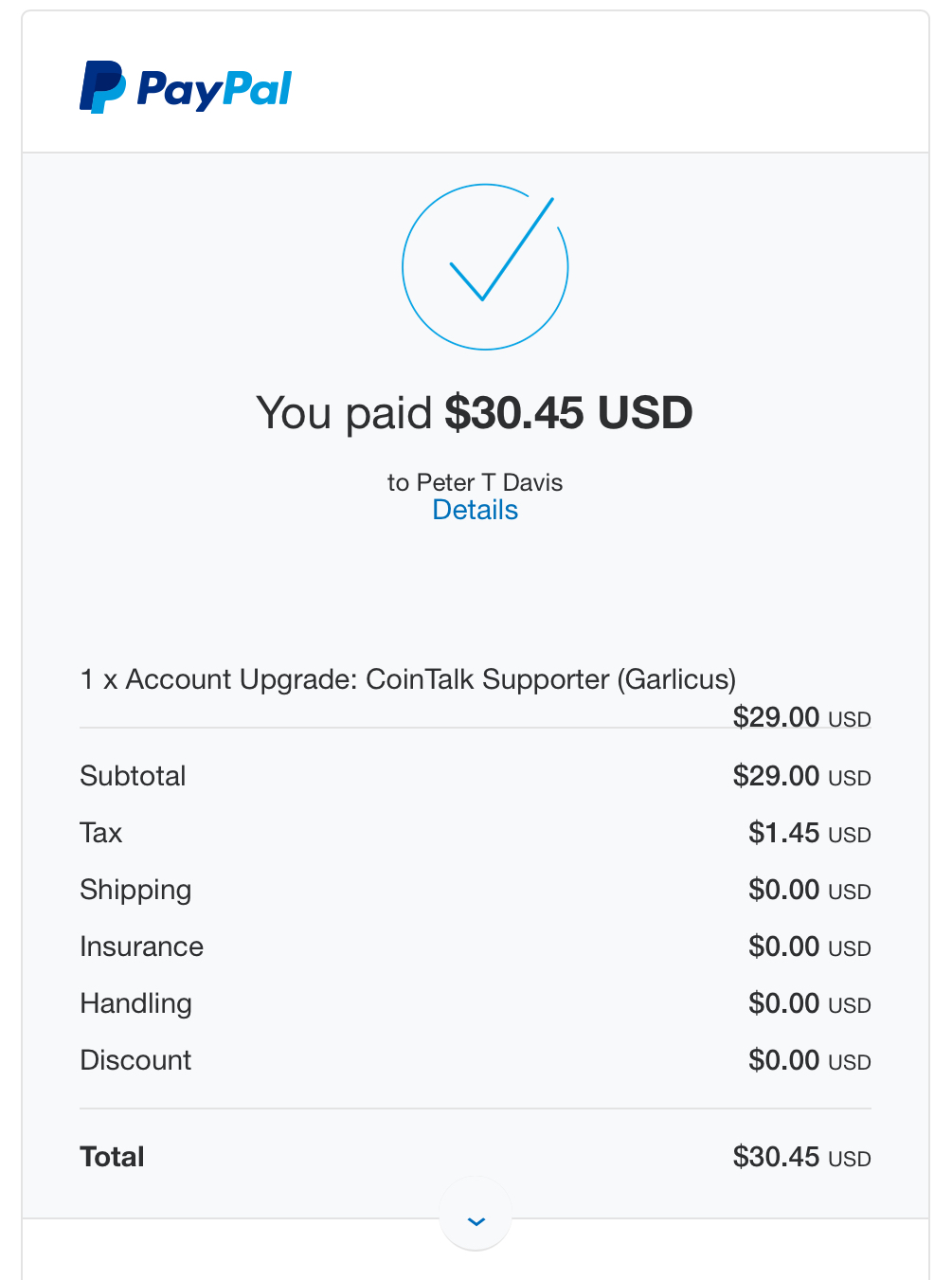Click the Total amount $30.45 USD
The height and width of the screenshot is (1280, 952).
tap(801, 1157)
